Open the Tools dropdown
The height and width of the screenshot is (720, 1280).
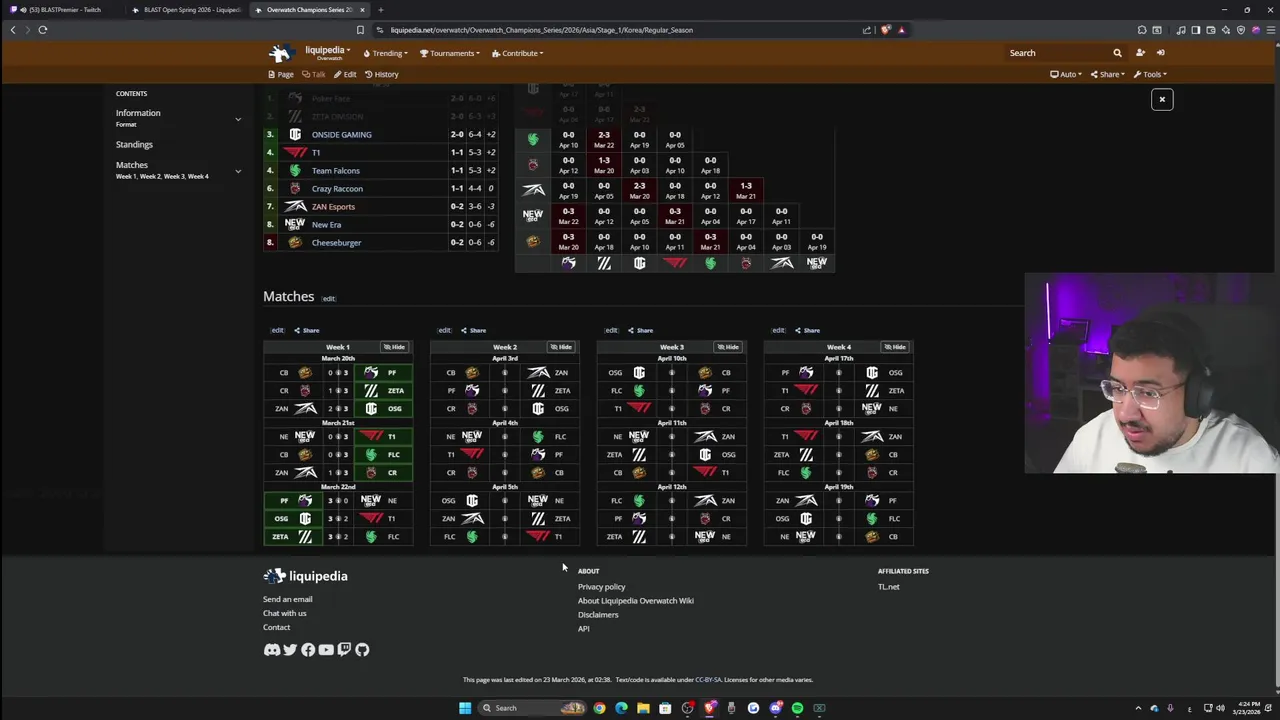tap(1150, 74)
